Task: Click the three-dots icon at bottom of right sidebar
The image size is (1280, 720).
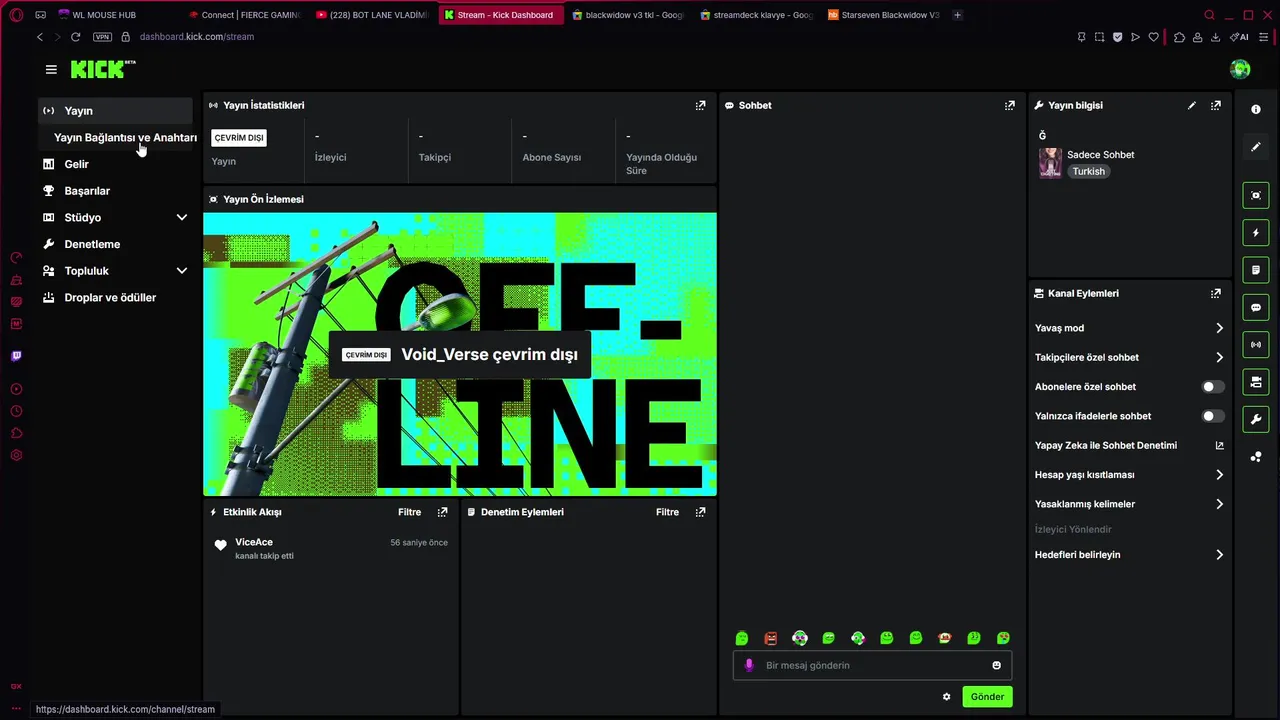Action: tap(1256, 457)
